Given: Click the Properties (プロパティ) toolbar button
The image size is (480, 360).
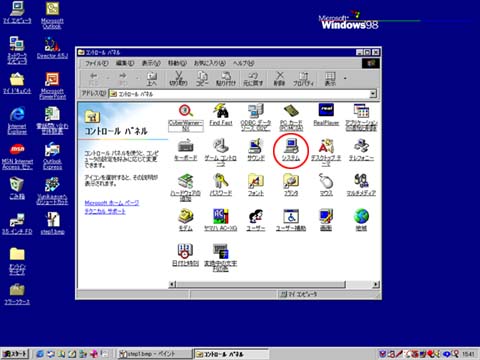Looking at the screenshot, I should coord(303,79).
